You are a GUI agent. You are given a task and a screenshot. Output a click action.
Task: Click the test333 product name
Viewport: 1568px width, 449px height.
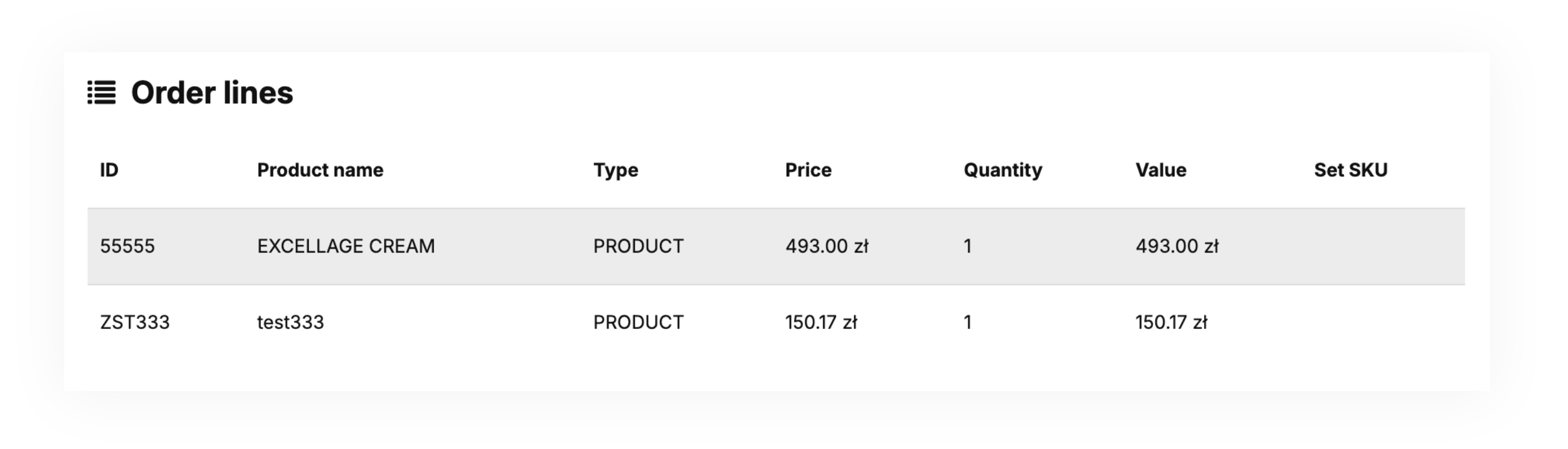(290, 322)
